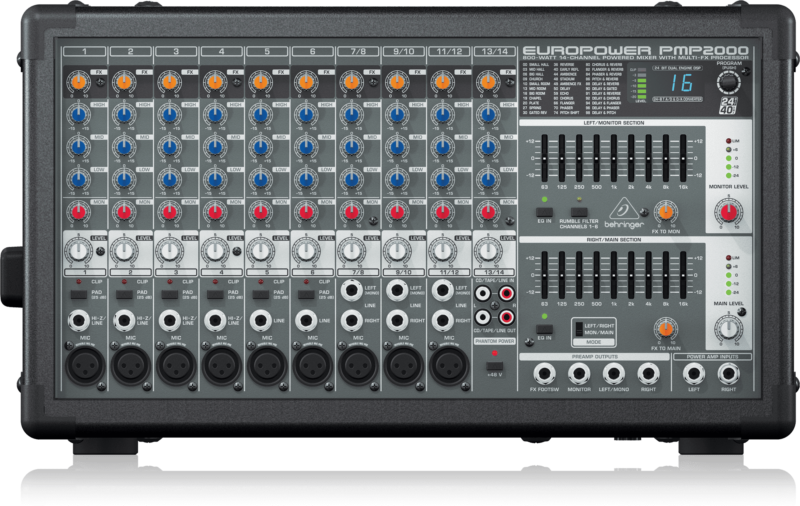Click the RIGHT/MAIN SECTION header
Screen dimensions: 800x506
pyautogui.click(x=613, y=240)
